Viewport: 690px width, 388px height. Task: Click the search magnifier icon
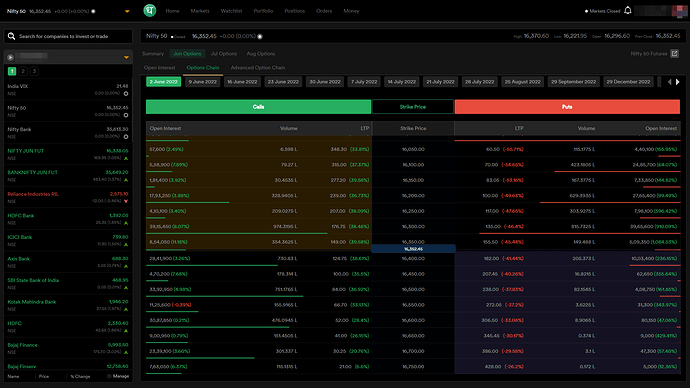pos(11,36)
